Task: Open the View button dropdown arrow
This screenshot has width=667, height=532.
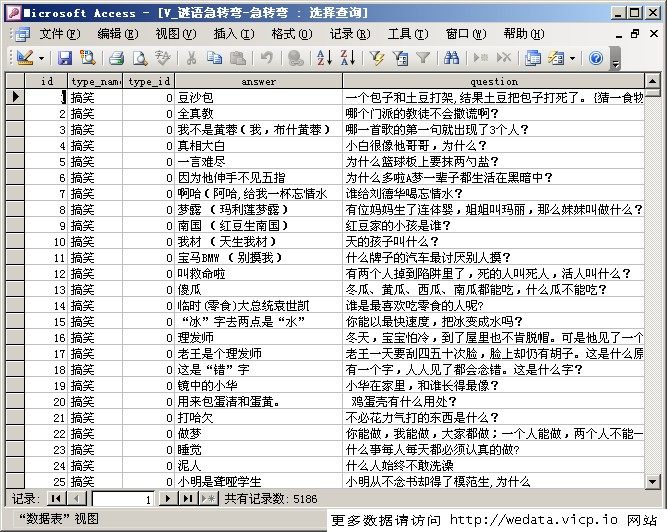Action: click(x=41, y=58)
